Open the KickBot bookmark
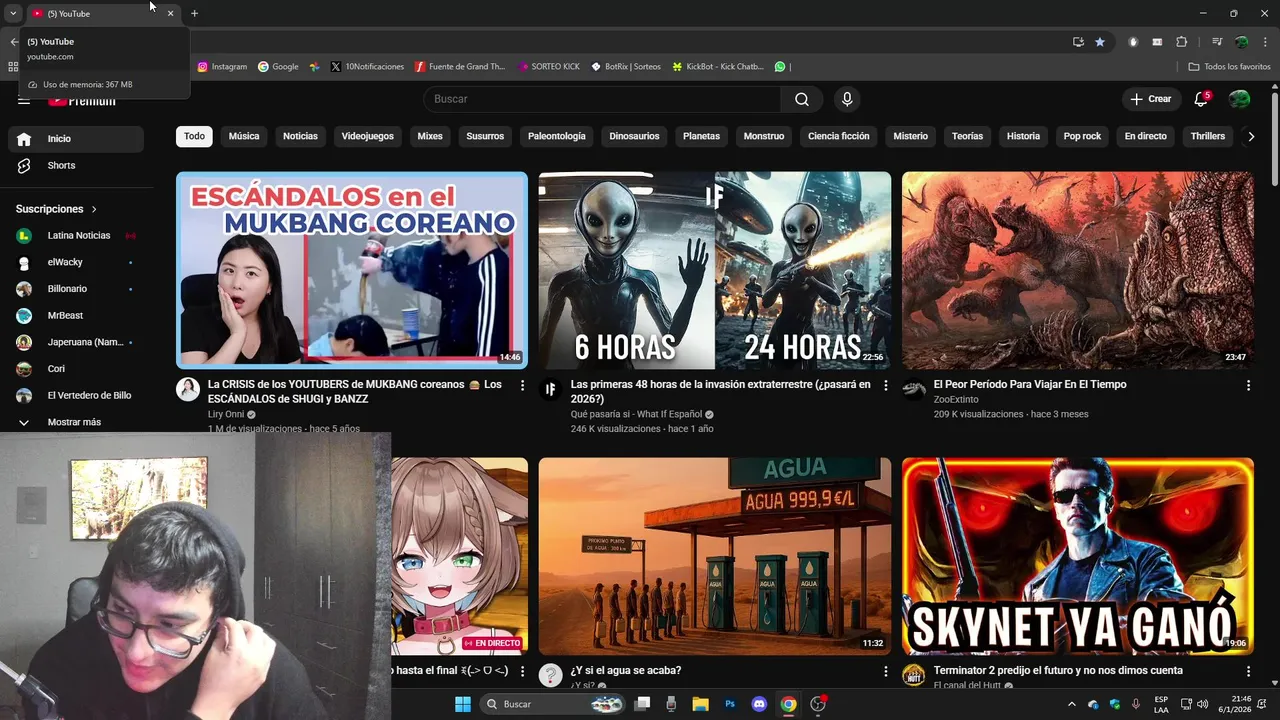 718,67
